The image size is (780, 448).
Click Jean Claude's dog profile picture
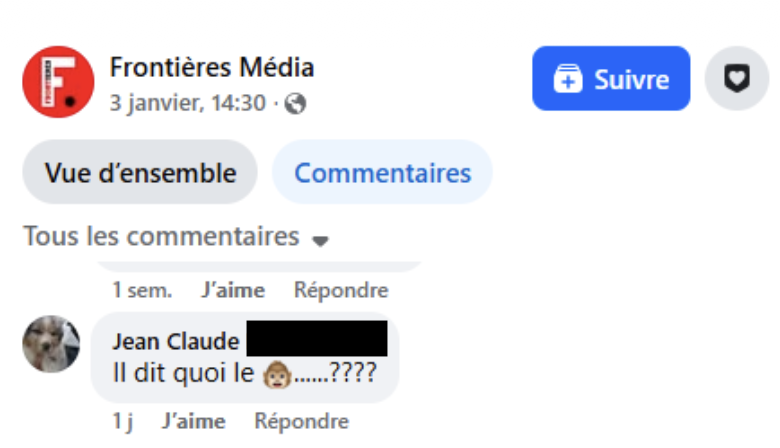click(x=51, y=344)
